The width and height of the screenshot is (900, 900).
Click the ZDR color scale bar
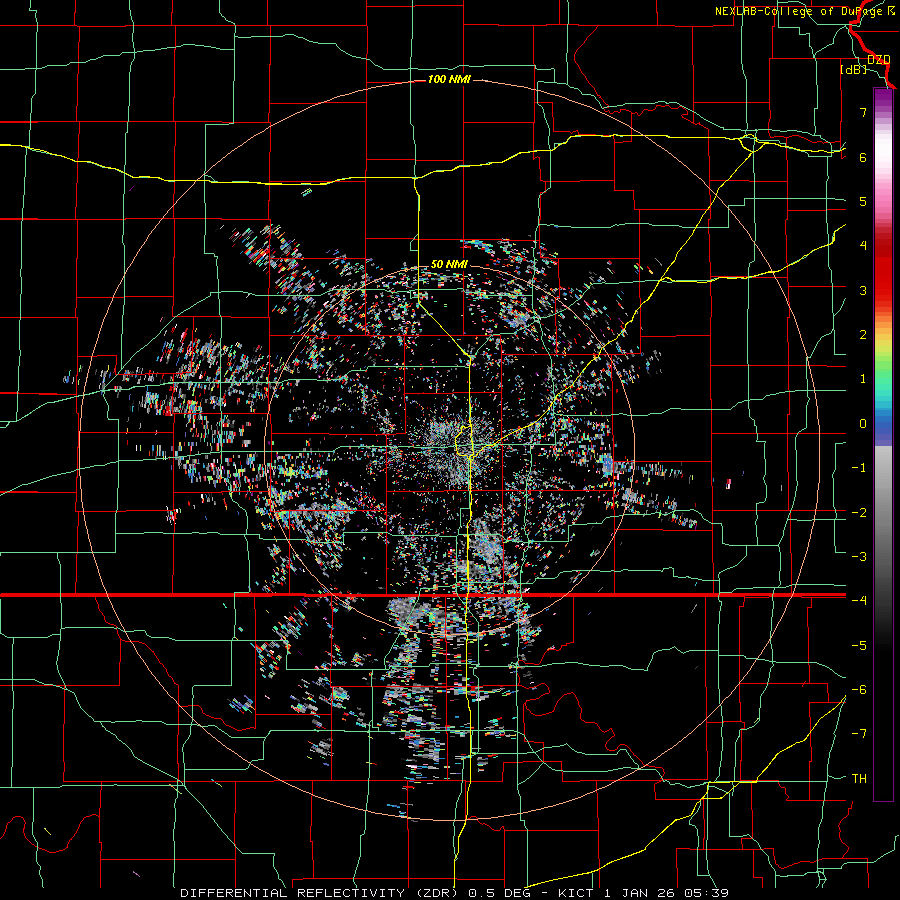click(x=883, y=445)
